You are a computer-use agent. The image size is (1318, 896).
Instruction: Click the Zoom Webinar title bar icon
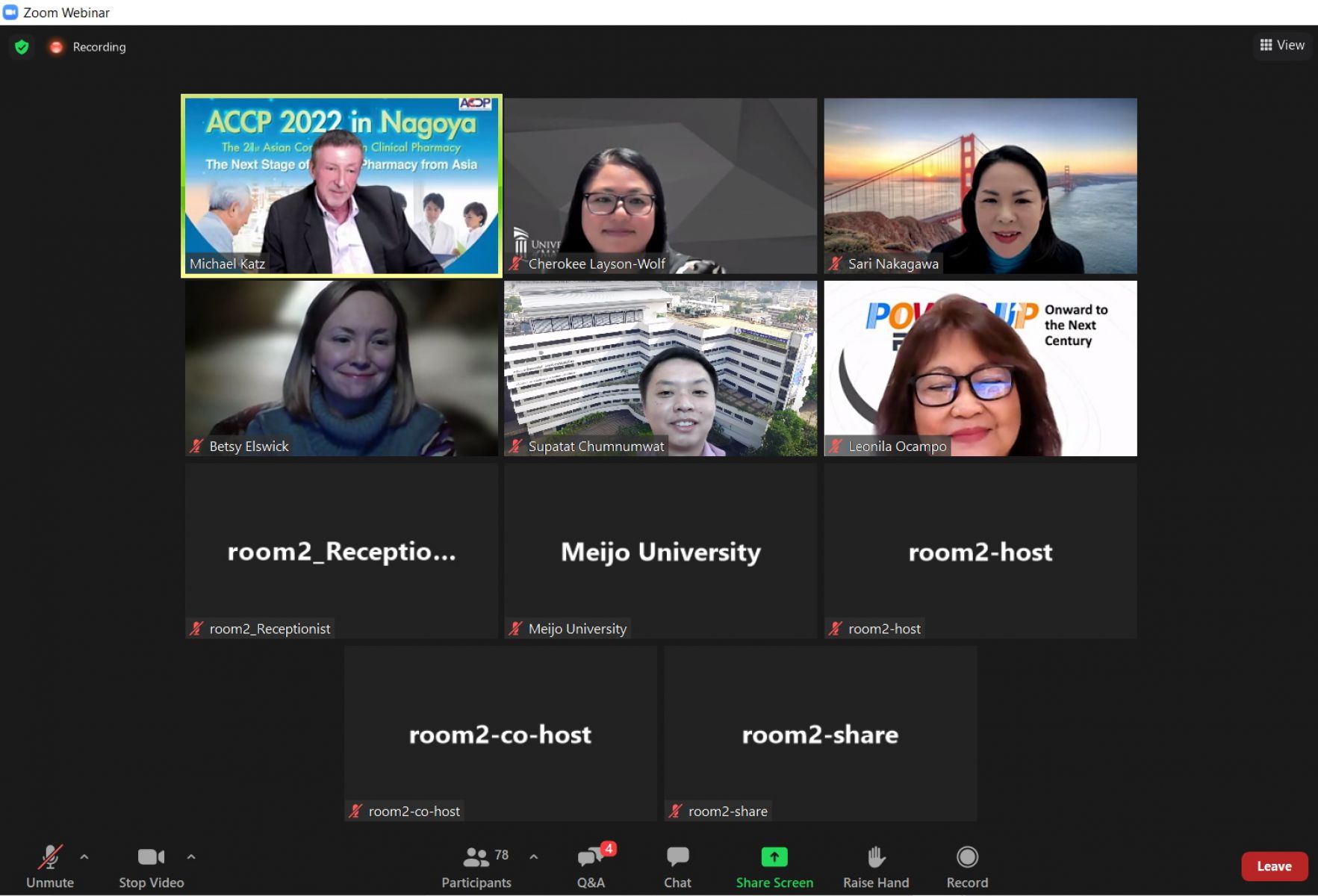tap(10, 12)
